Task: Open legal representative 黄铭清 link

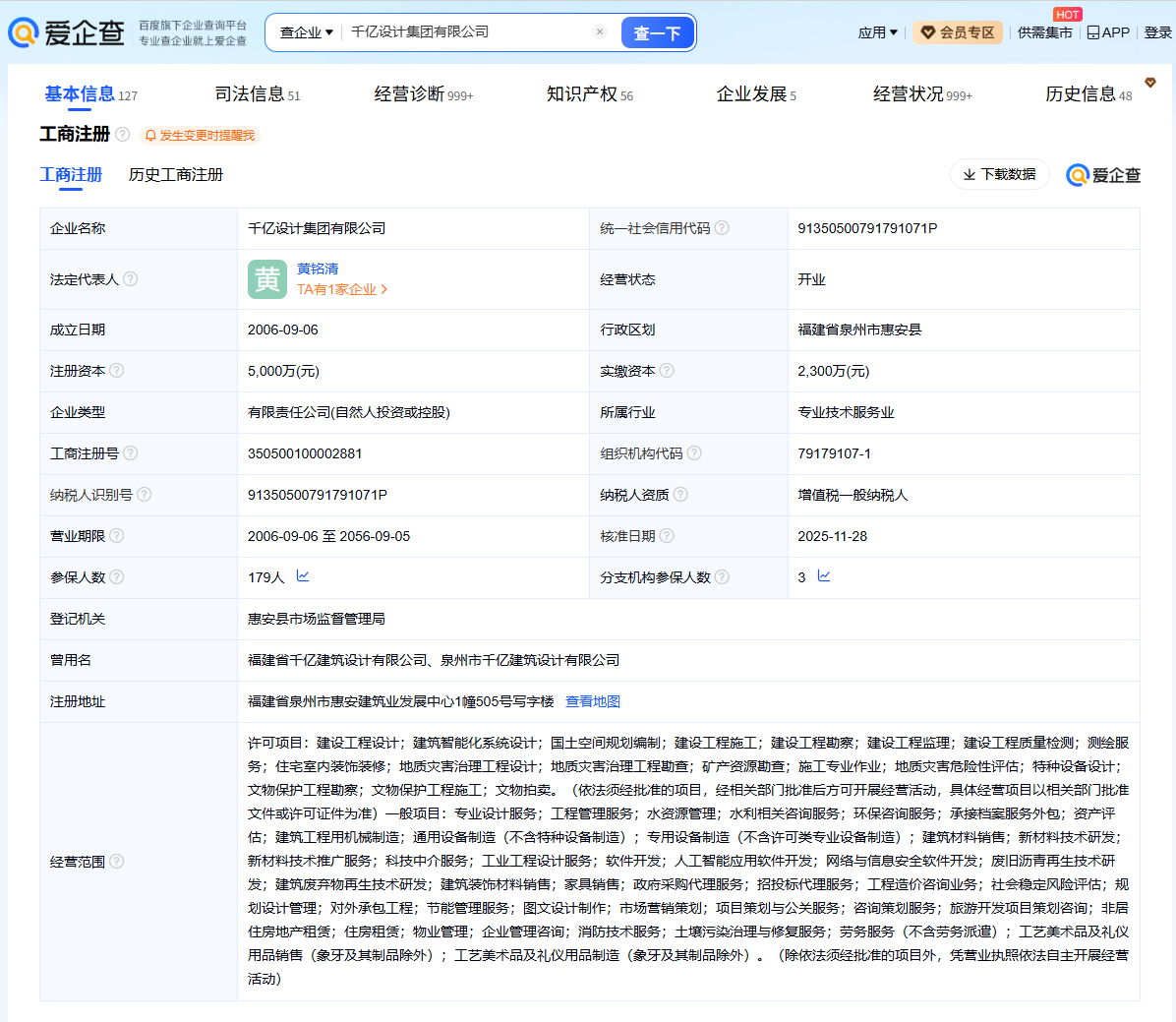Action: (318, 269)
